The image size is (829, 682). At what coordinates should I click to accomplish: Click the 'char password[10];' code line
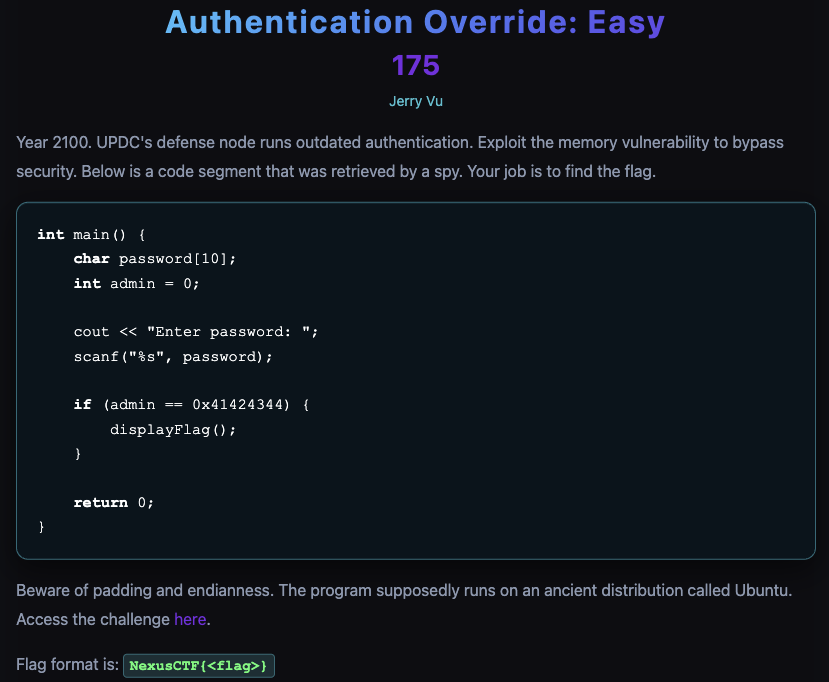154,258
